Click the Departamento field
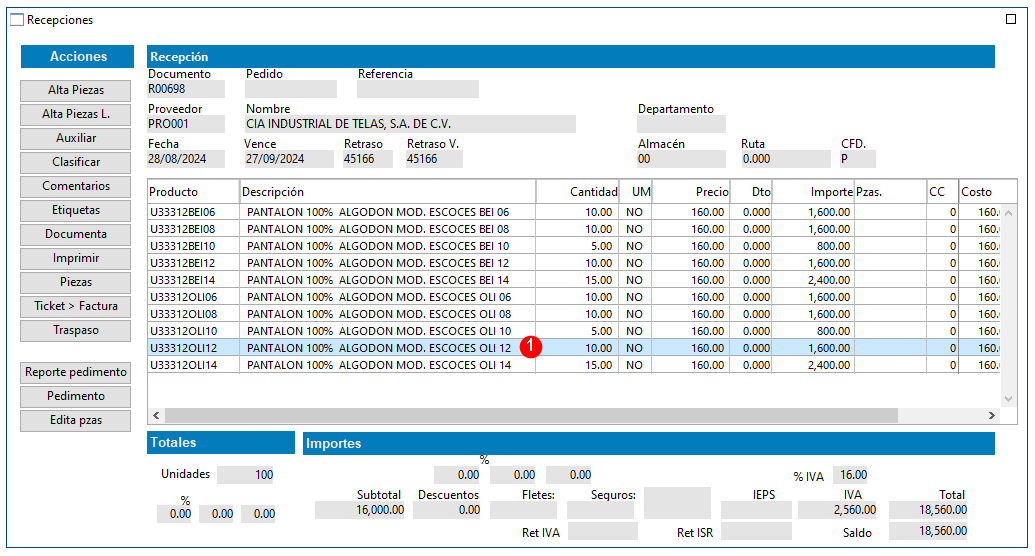The image size is (1035, 556). click(x=681, y=124)
